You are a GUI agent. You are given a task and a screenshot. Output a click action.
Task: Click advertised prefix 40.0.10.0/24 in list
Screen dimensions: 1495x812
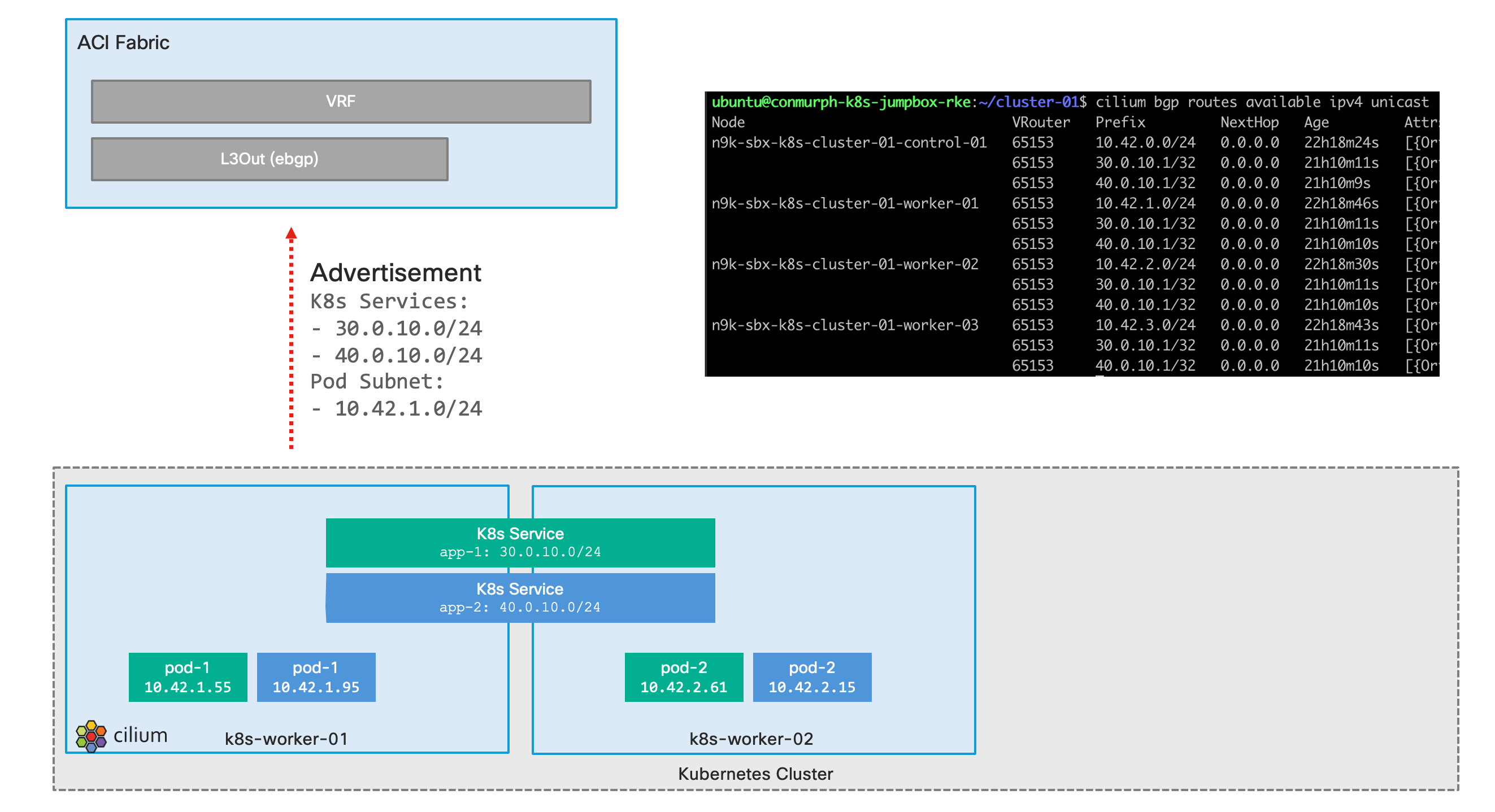point(408,356)
